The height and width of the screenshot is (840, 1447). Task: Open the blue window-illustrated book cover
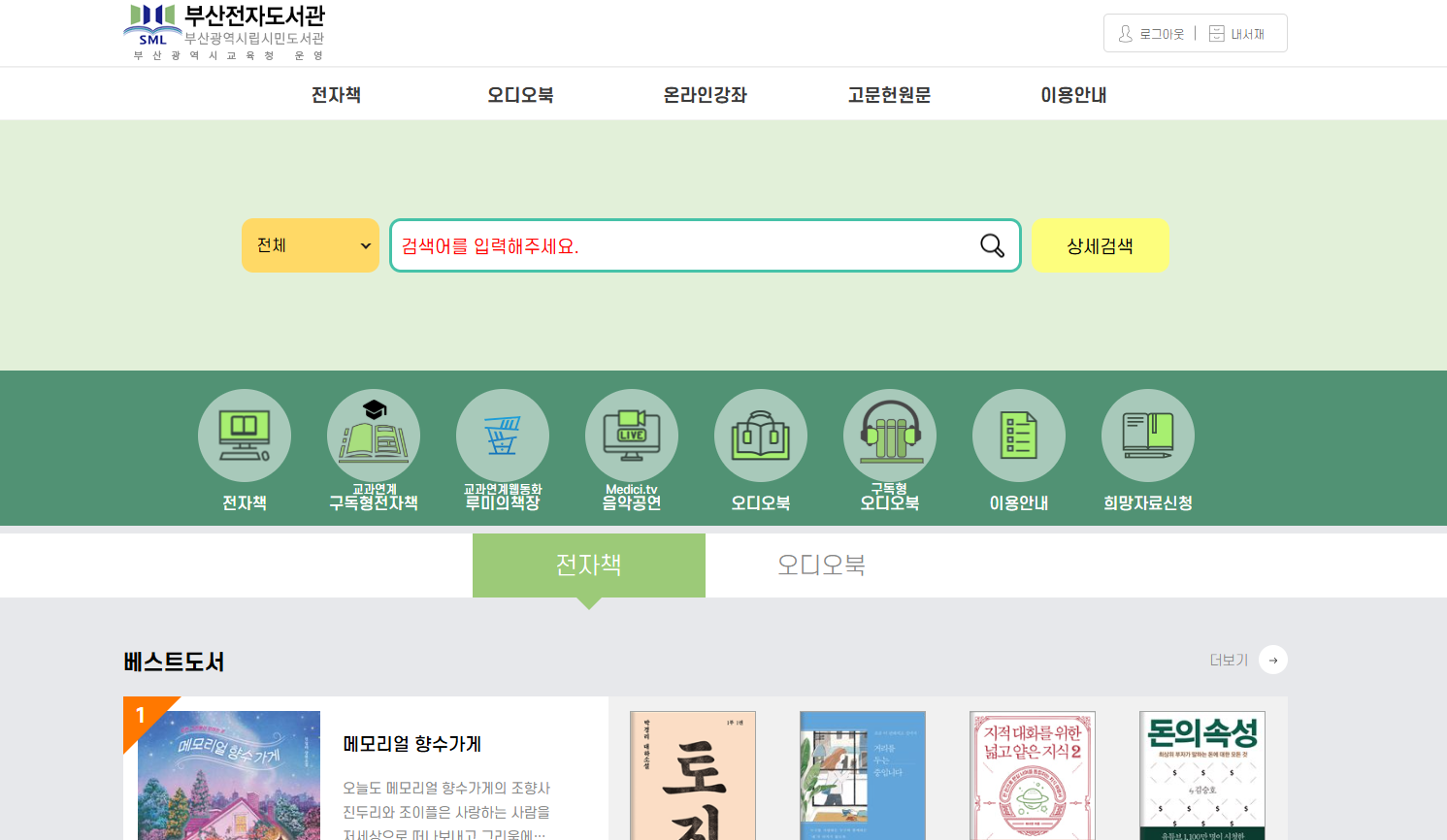[x=863, y=775]
